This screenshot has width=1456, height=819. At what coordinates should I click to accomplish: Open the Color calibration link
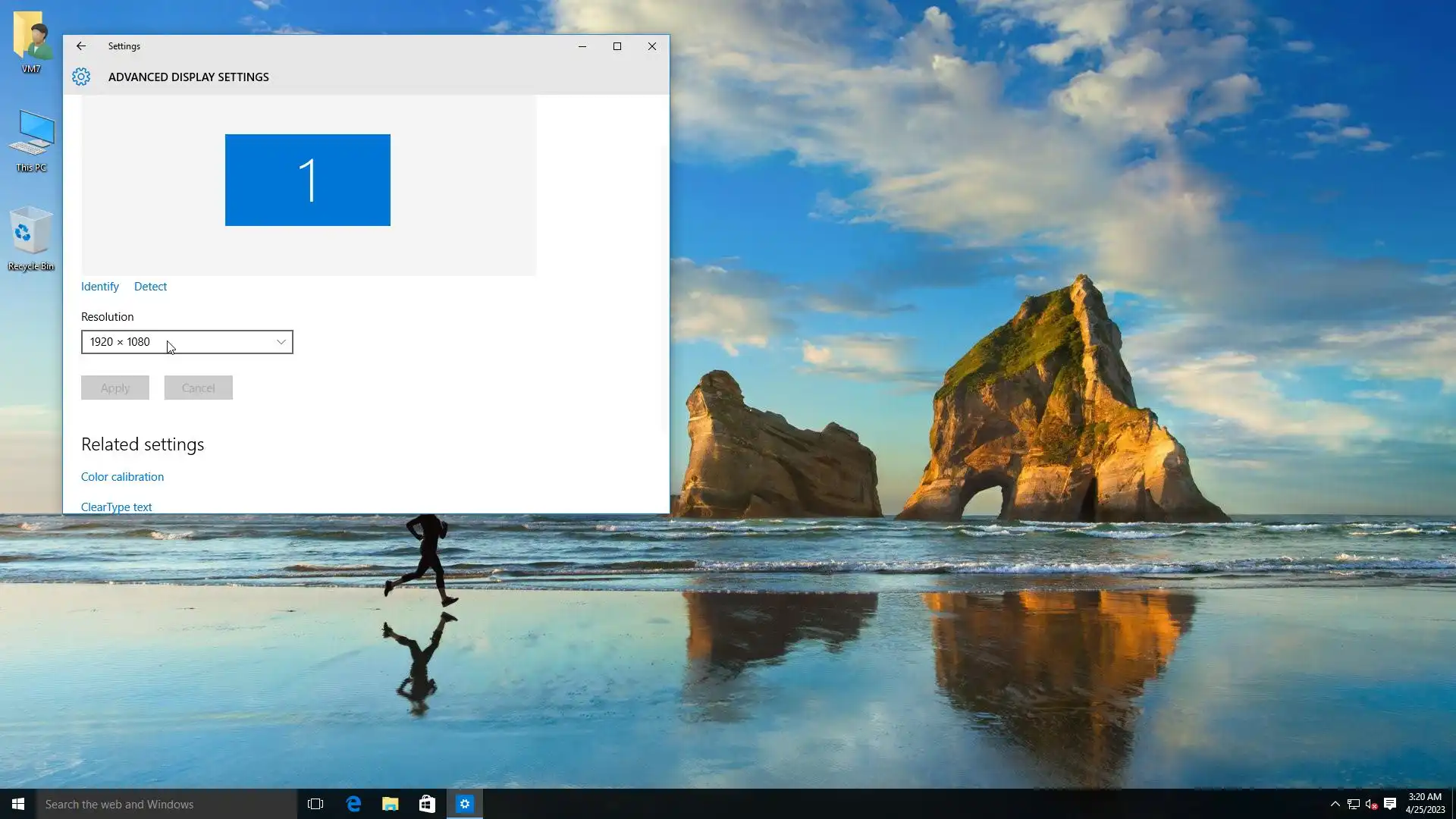pyautogui.click(x=122, y=477)
